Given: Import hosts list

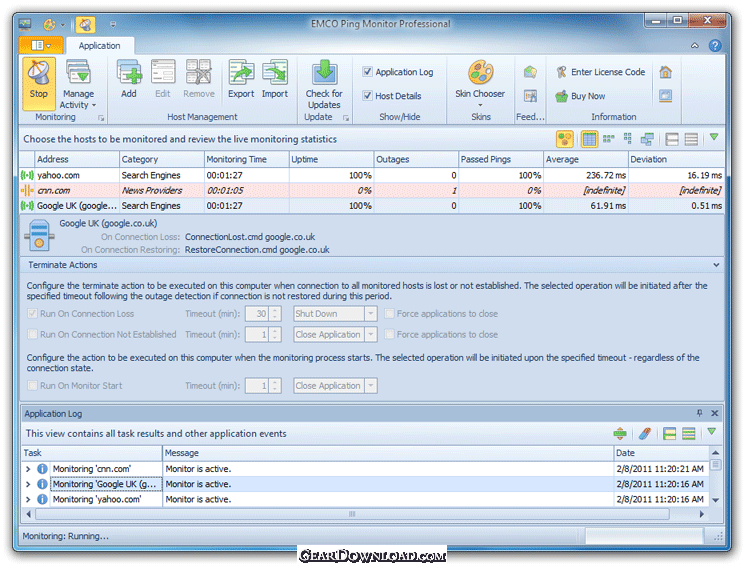Looking at the screenshot, I should (275, 79).
